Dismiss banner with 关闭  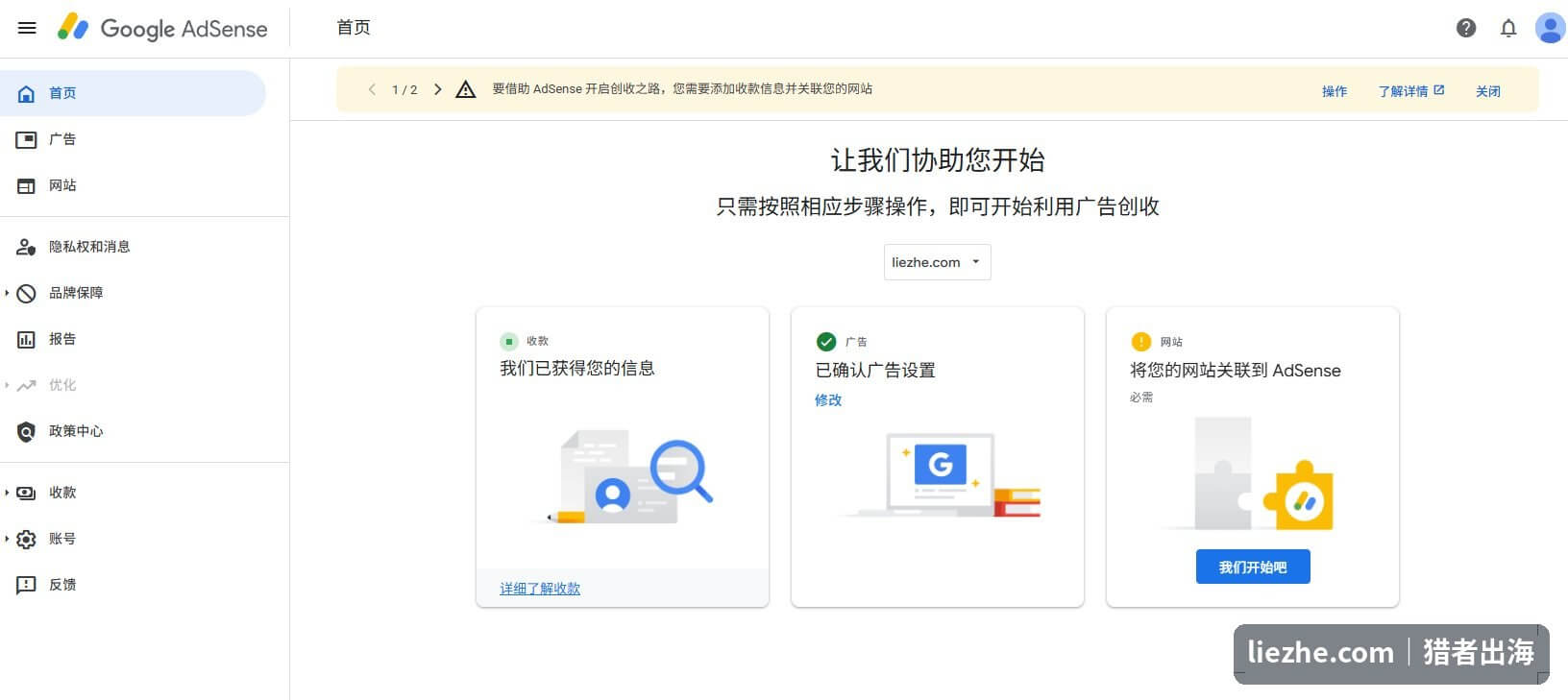point(1488,91)
